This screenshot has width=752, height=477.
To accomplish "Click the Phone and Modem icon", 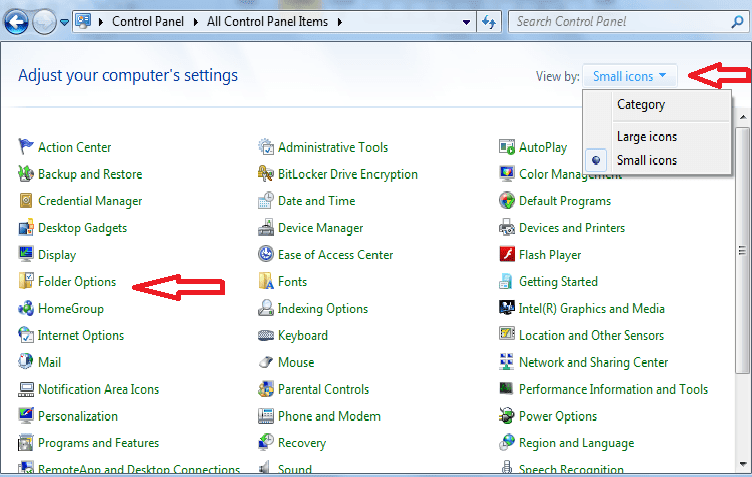I will coord(266,416).
